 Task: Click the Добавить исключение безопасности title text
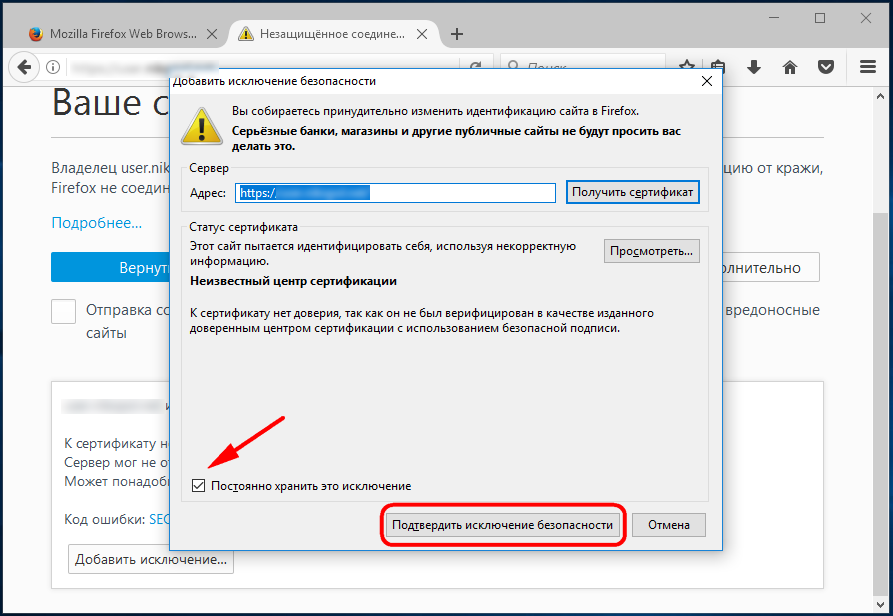(274, 81)
